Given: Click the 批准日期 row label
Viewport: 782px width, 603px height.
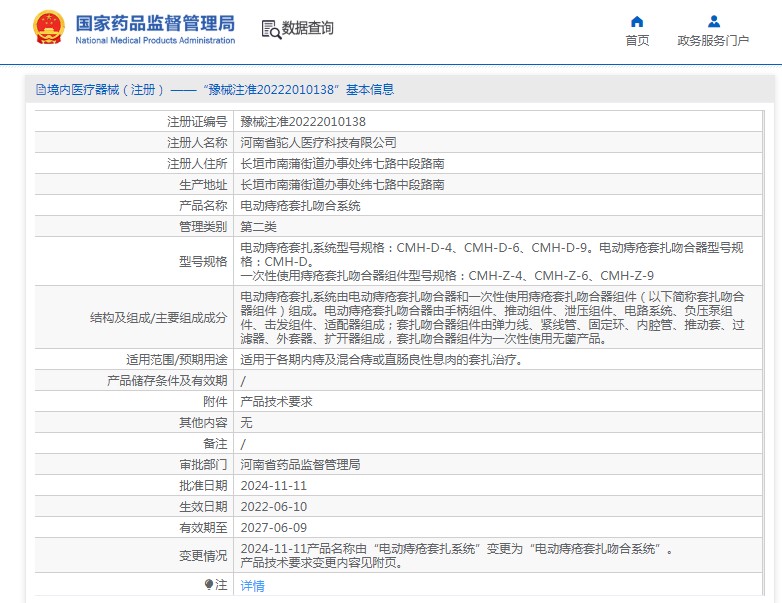Looking at the screenshot, I should point(203,486).
